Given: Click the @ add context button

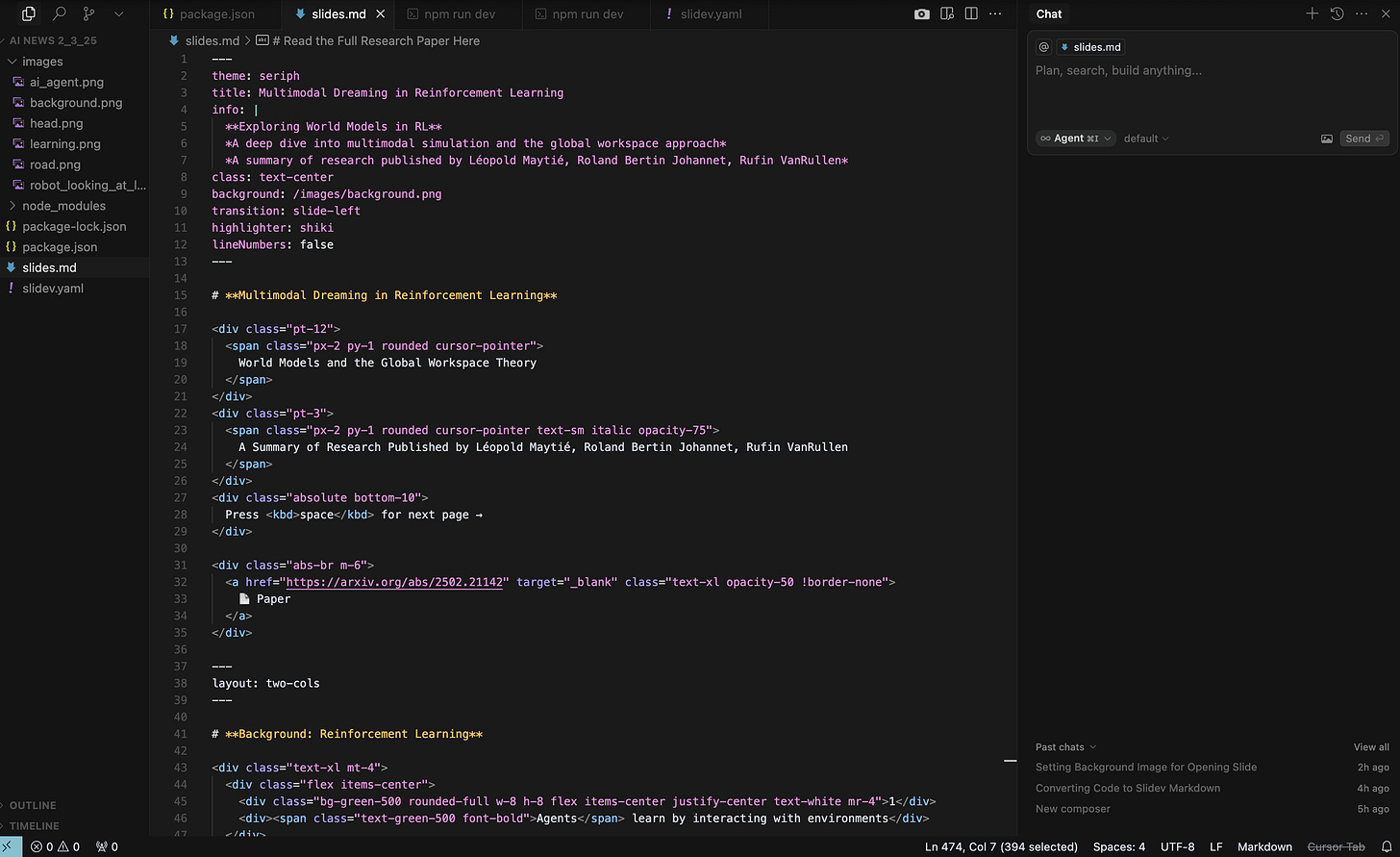Looking at the screenshot, I should [1043, 47].
